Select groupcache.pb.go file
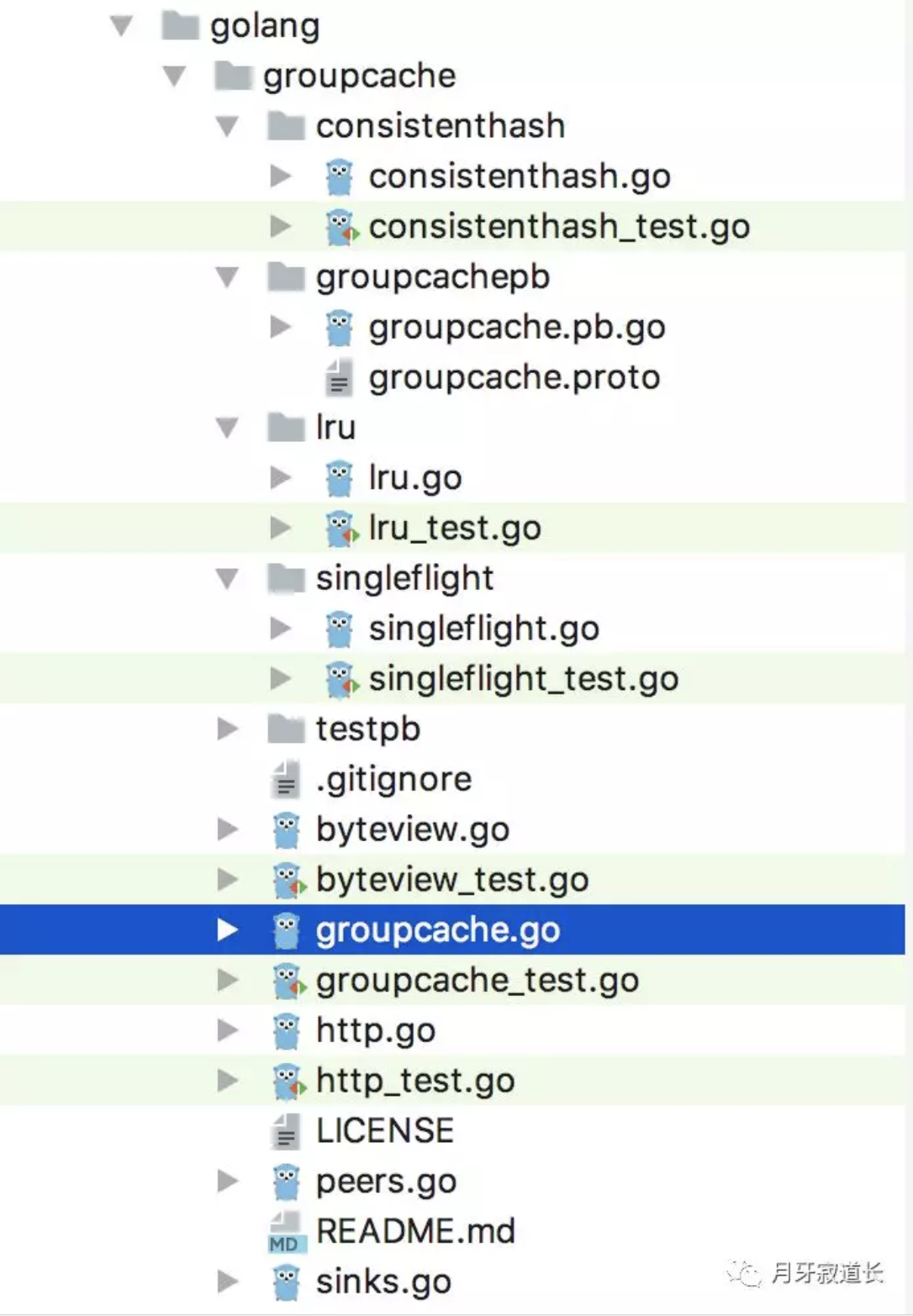Viewport: 913px width, 1316px height. pos(516,328)
